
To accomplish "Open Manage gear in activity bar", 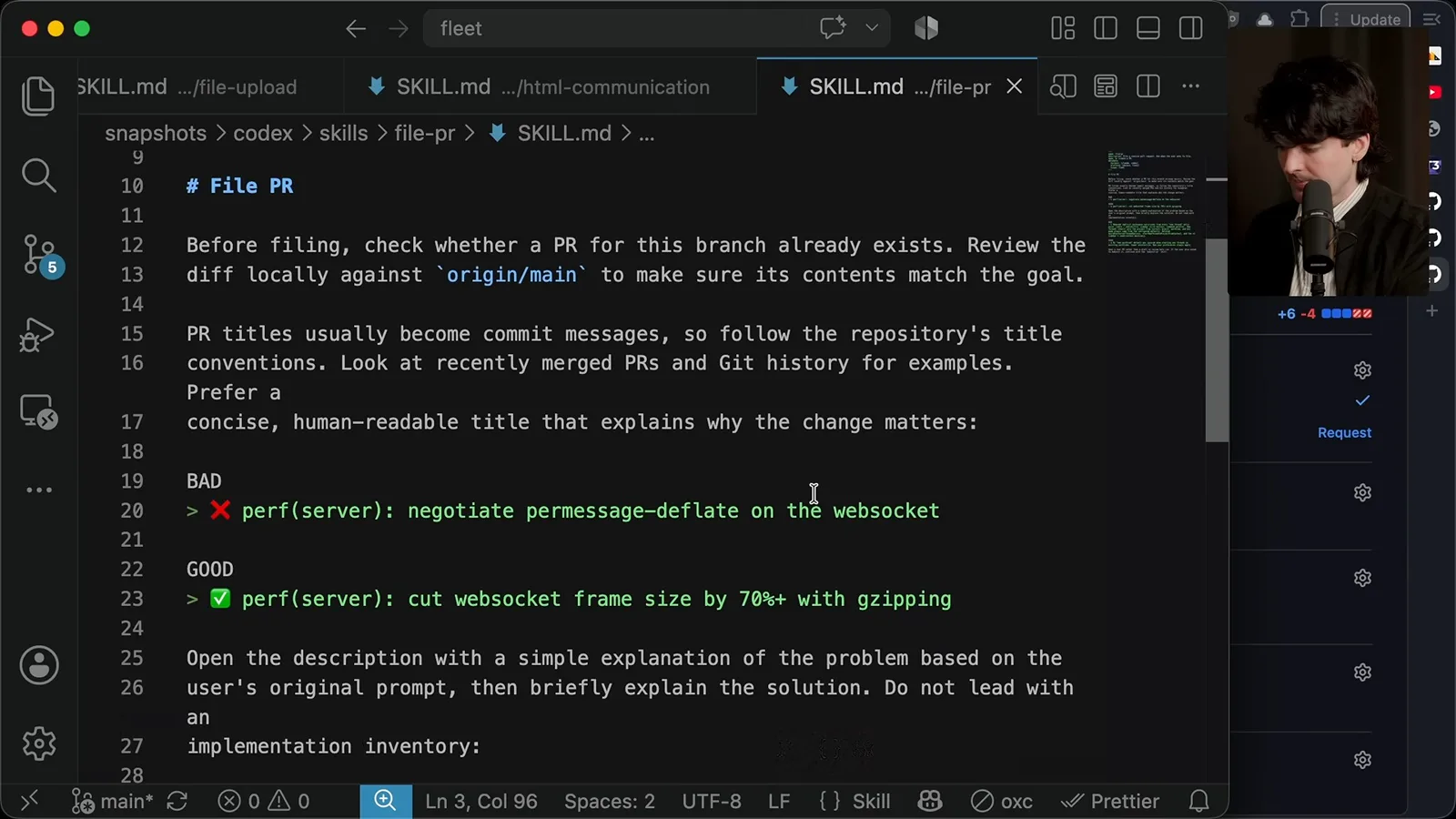I will point(39,743).
